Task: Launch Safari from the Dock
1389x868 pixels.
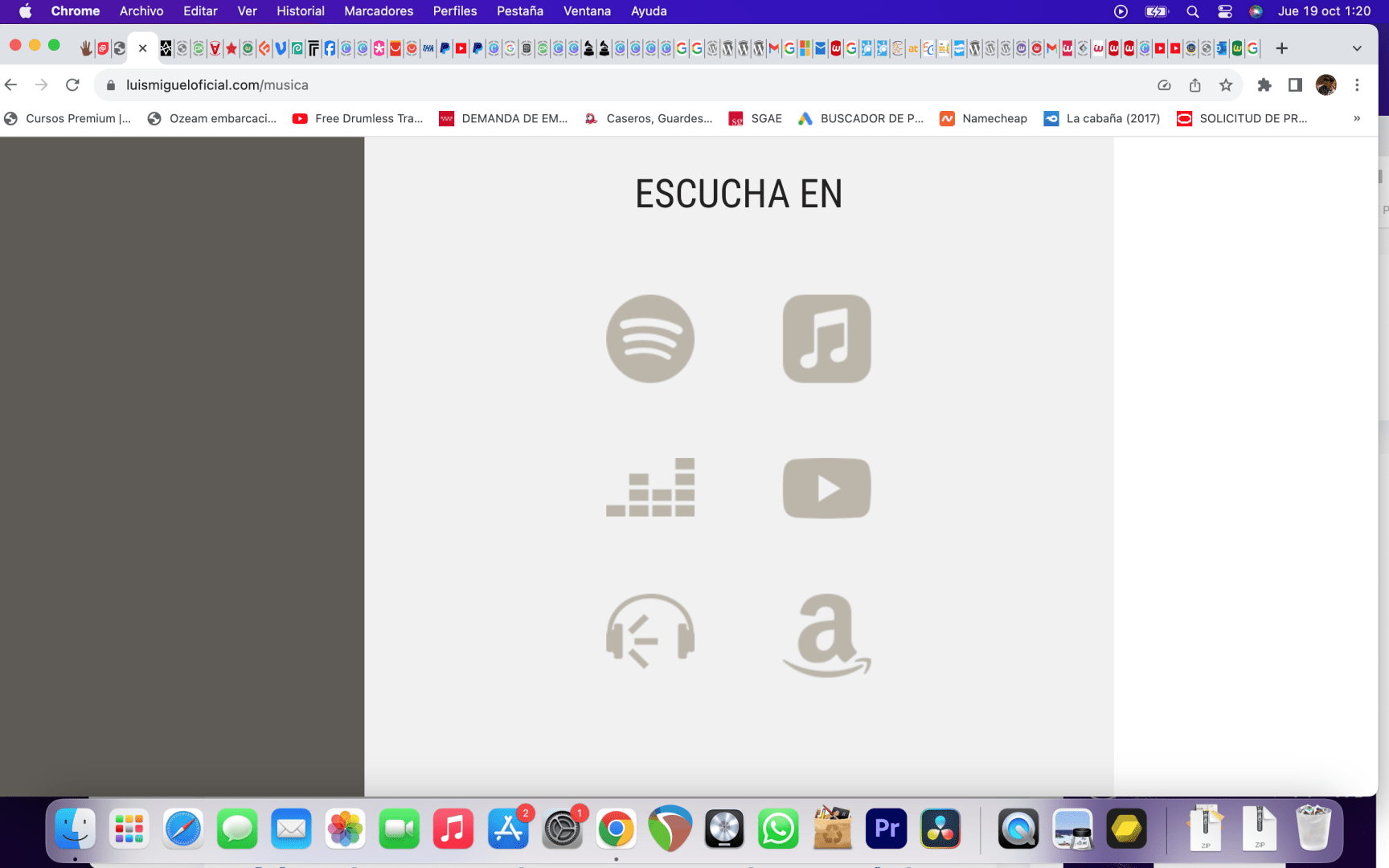Action: click(x=183, y=829)
